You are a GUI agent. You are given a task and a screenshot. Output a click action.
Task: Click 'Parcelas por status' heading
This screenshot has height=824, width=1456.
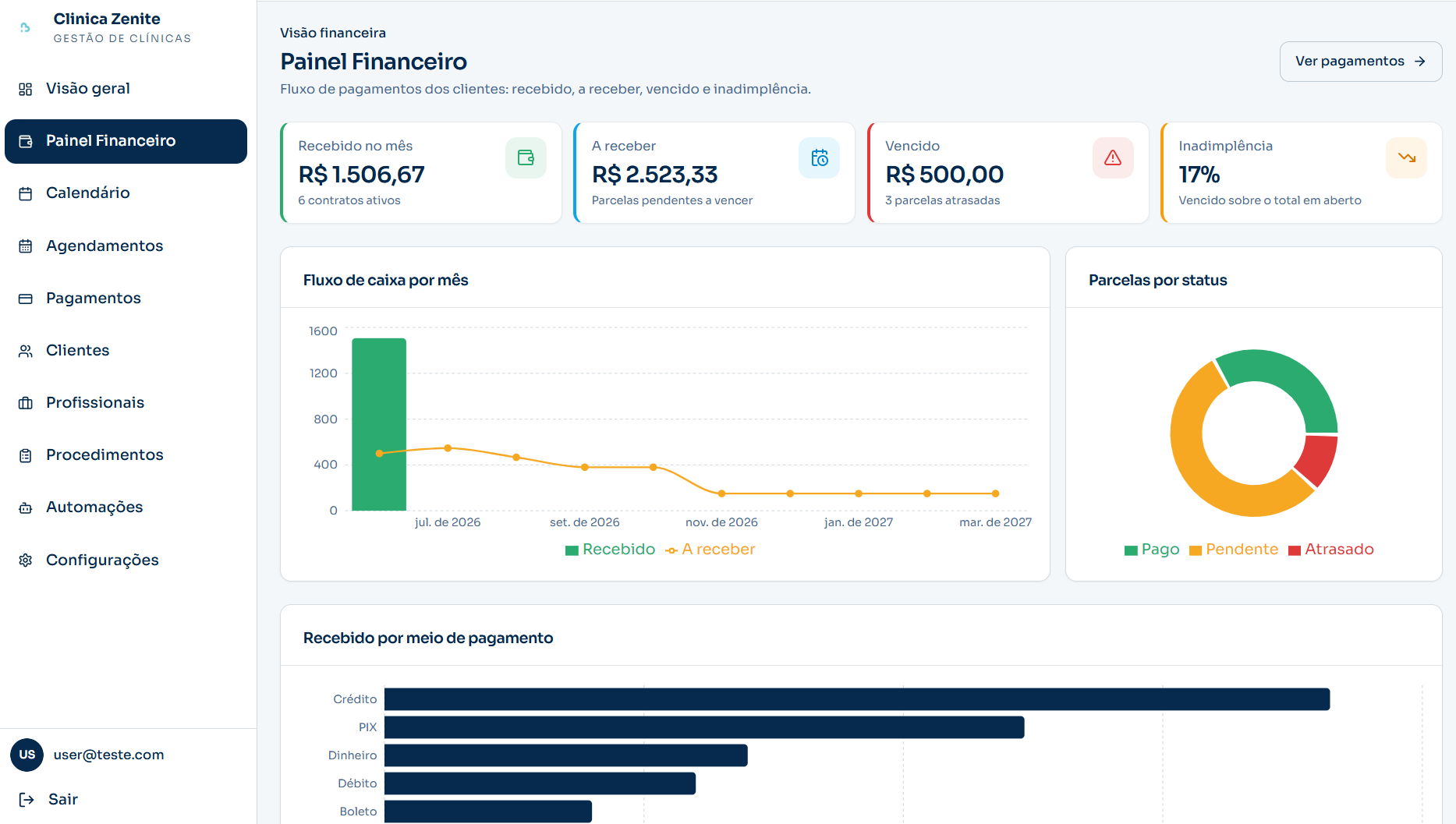pos(1158,281)
